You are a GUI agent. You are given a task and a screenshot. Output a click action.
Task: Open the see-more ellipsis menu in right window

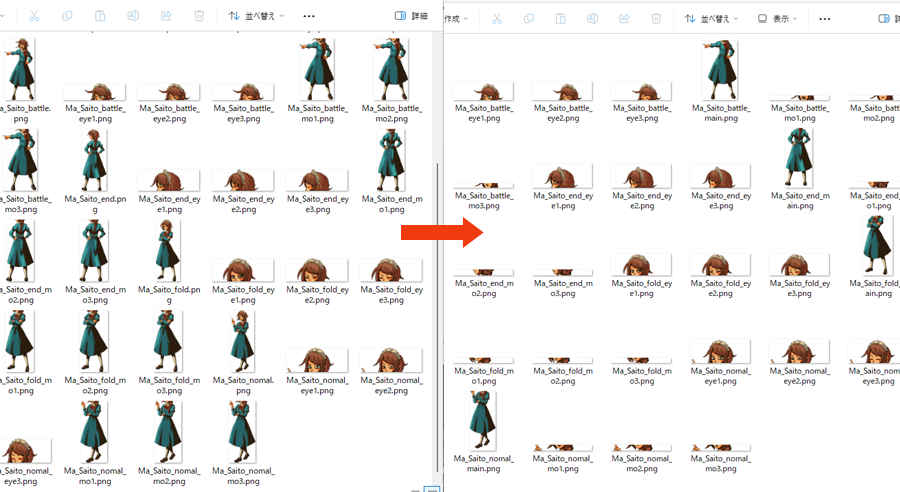pyautogui.click(x=824, y=19)
